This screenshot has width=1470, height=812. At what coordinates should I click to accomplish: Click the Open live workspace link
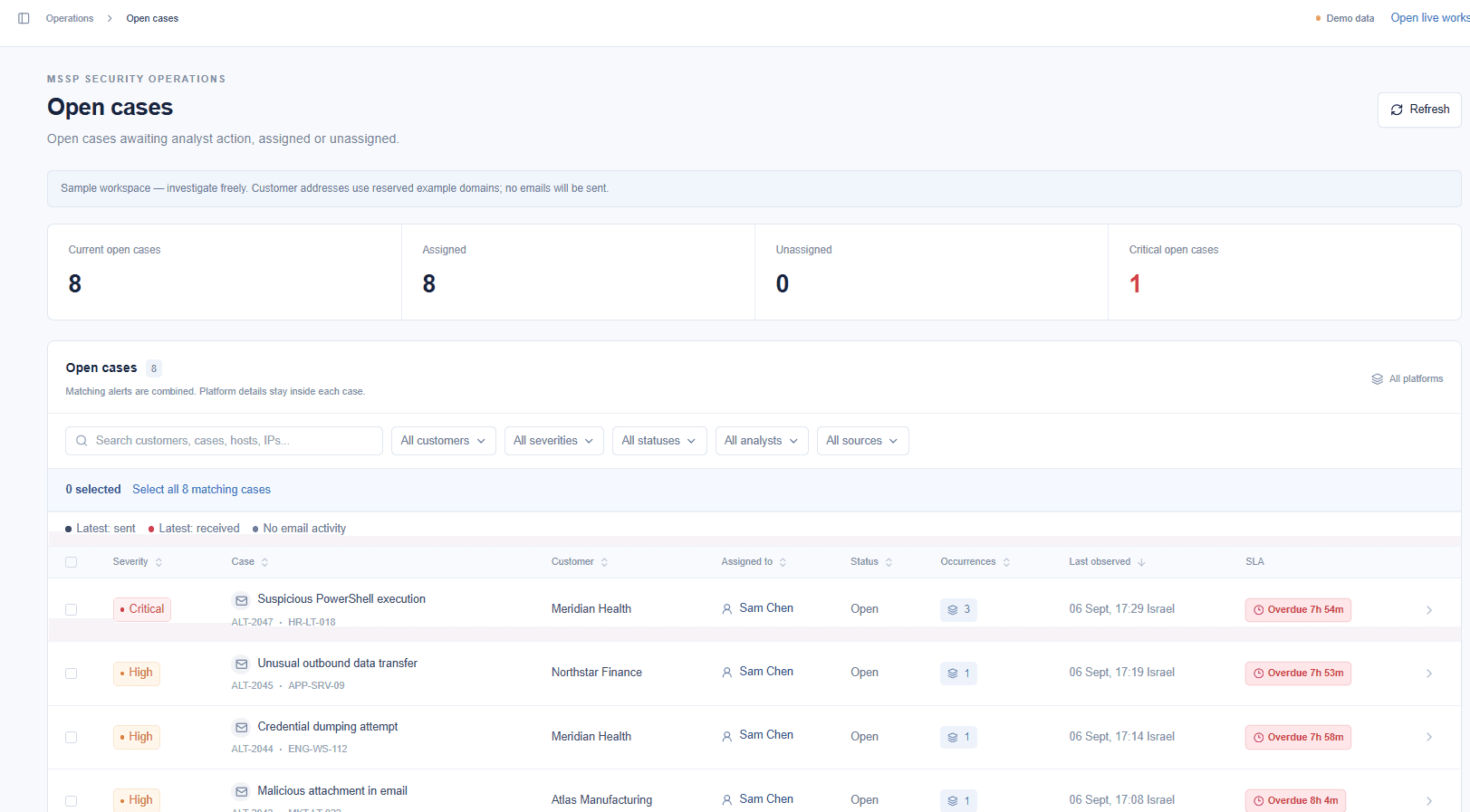click(x=1430, y=18)
